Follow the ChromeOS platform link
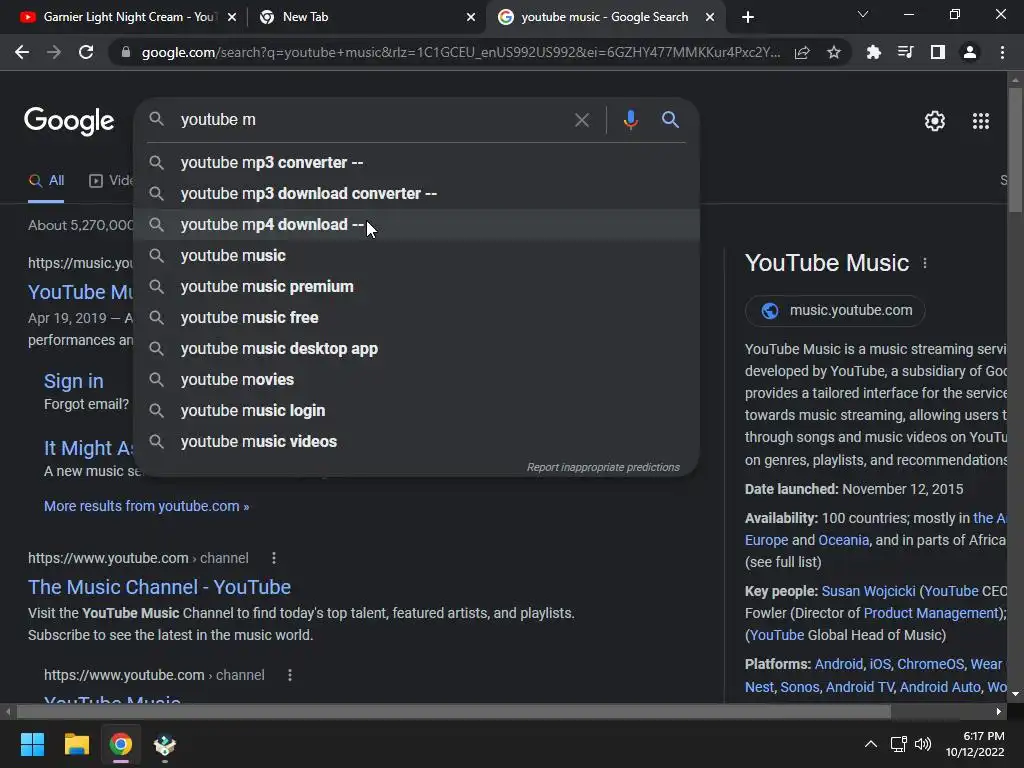The width and height of the screenshot is (1024, 768). tap(930, 664)
